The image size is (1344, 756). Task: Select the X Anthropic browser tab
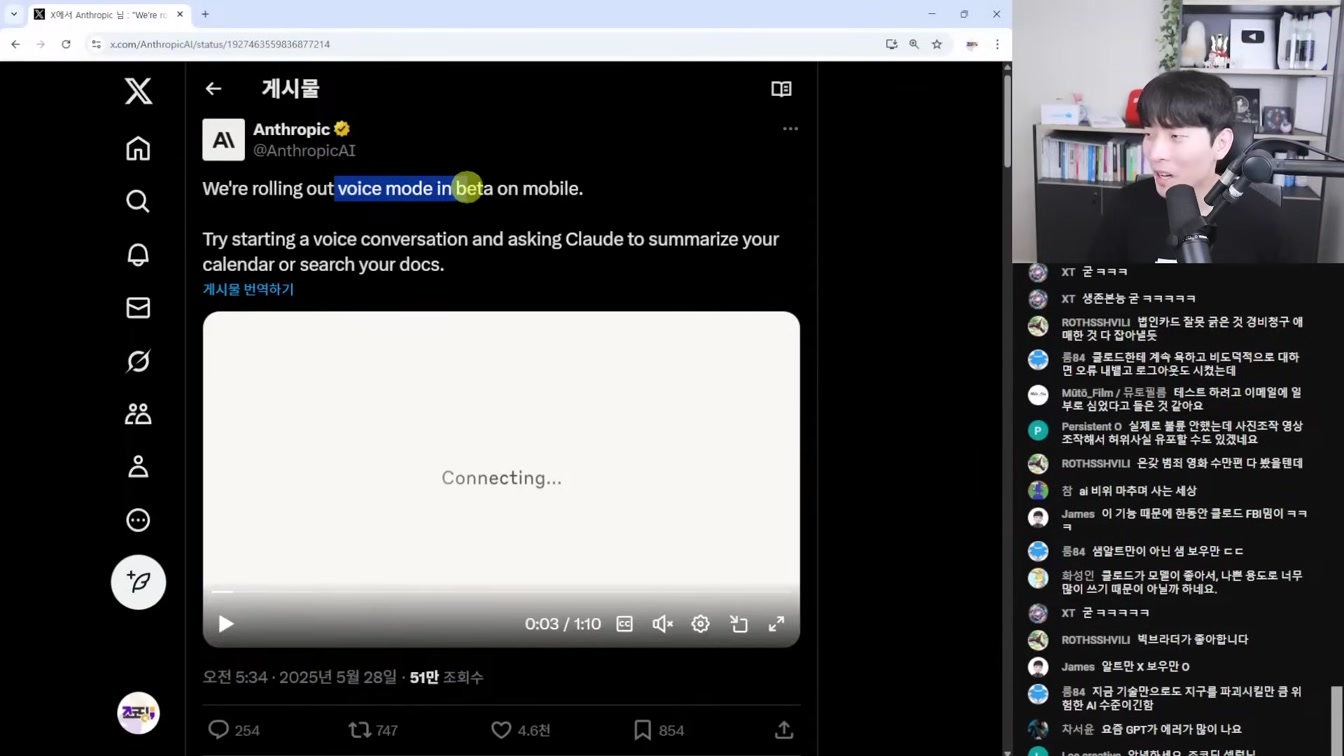(x=108, y=14)
